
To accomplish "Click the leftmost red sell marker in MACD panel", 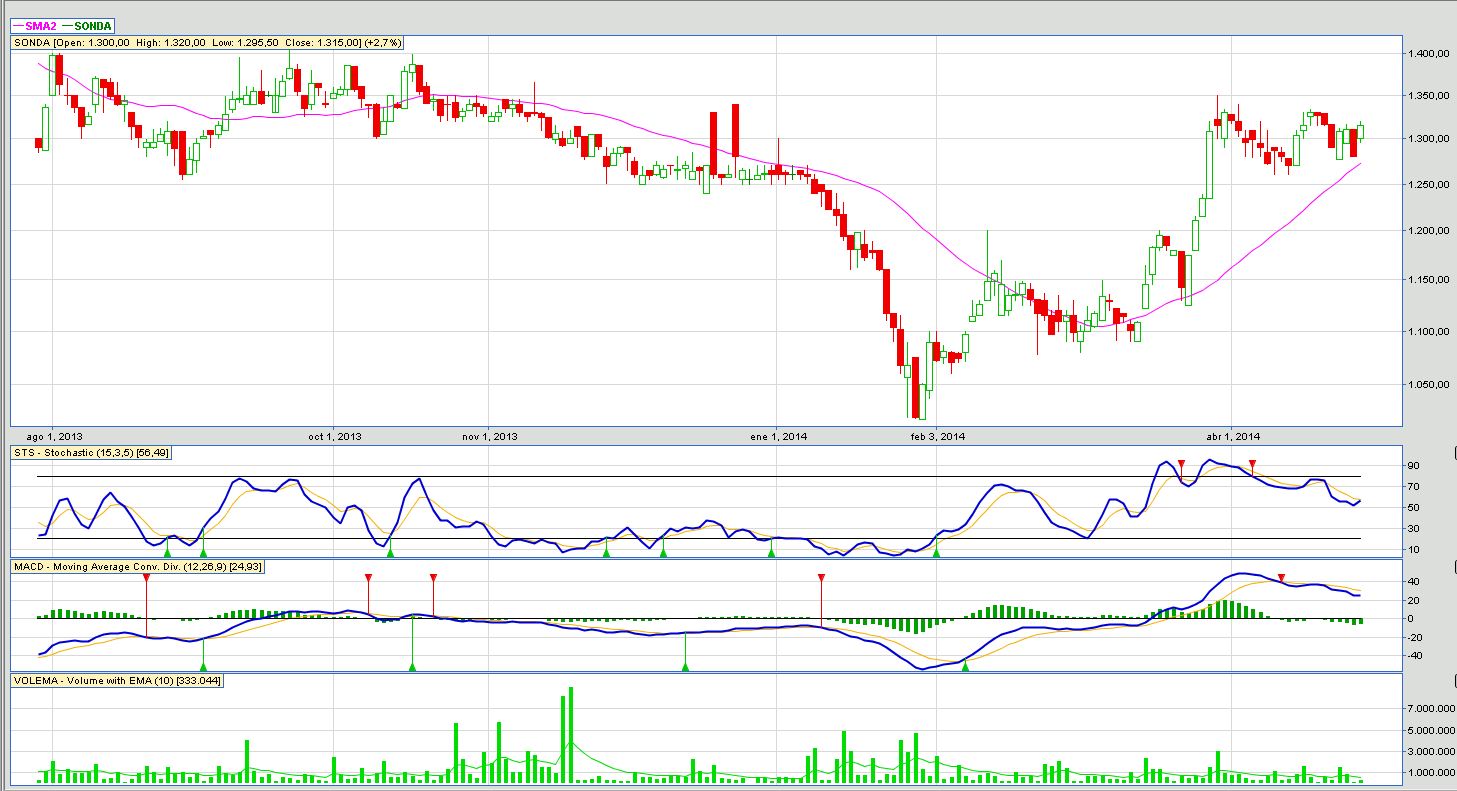I will [x=146, y=578].
